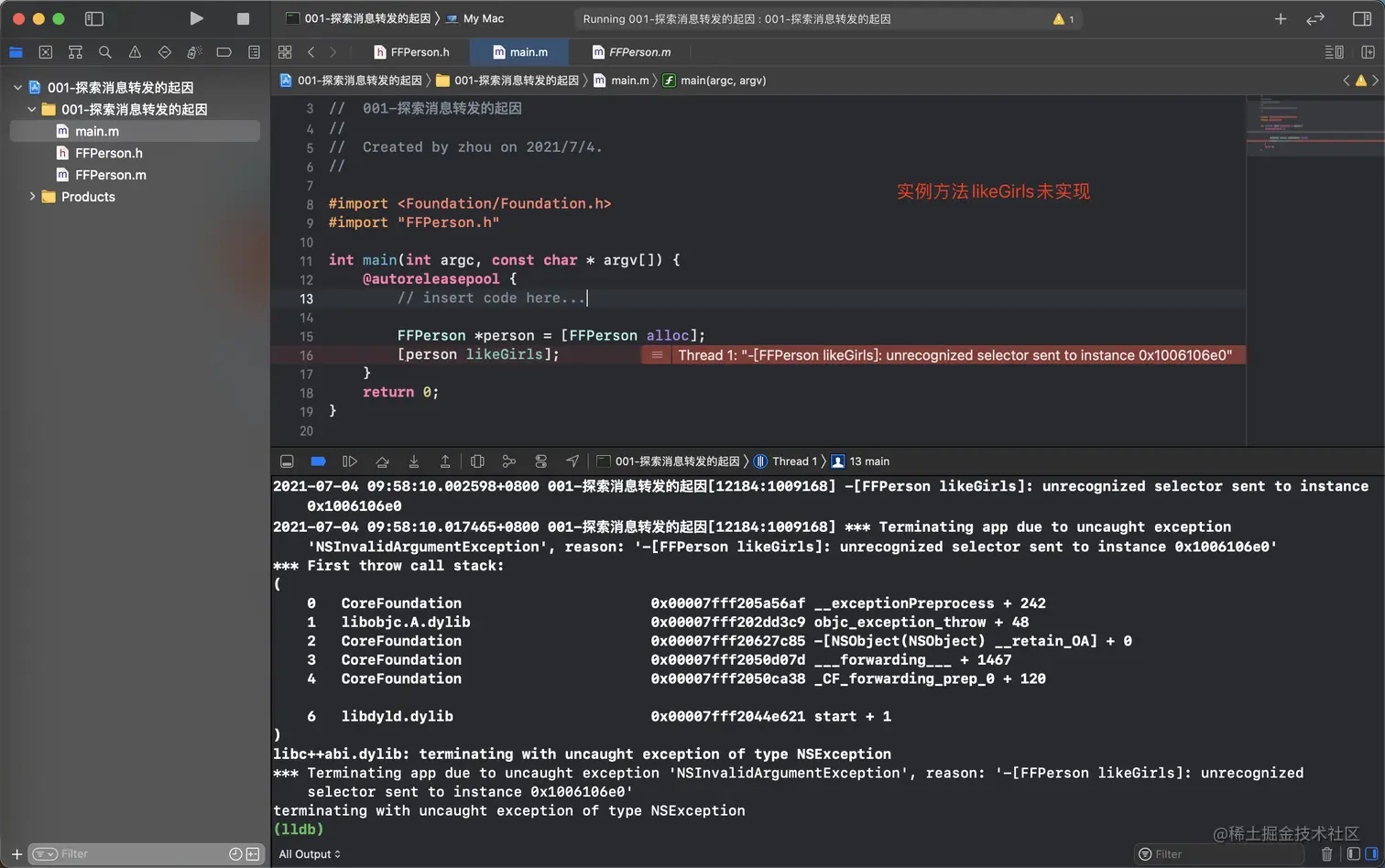
Task: Click the line 16 gutter number
Action: [306, 355]
